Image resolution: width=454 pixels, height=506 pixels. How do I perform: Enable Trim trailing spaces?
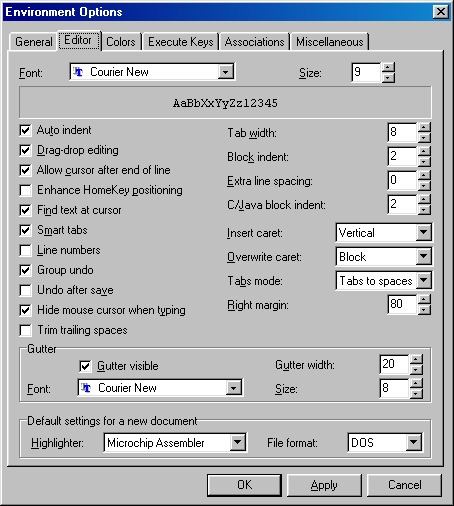click(x=25, y=330)
